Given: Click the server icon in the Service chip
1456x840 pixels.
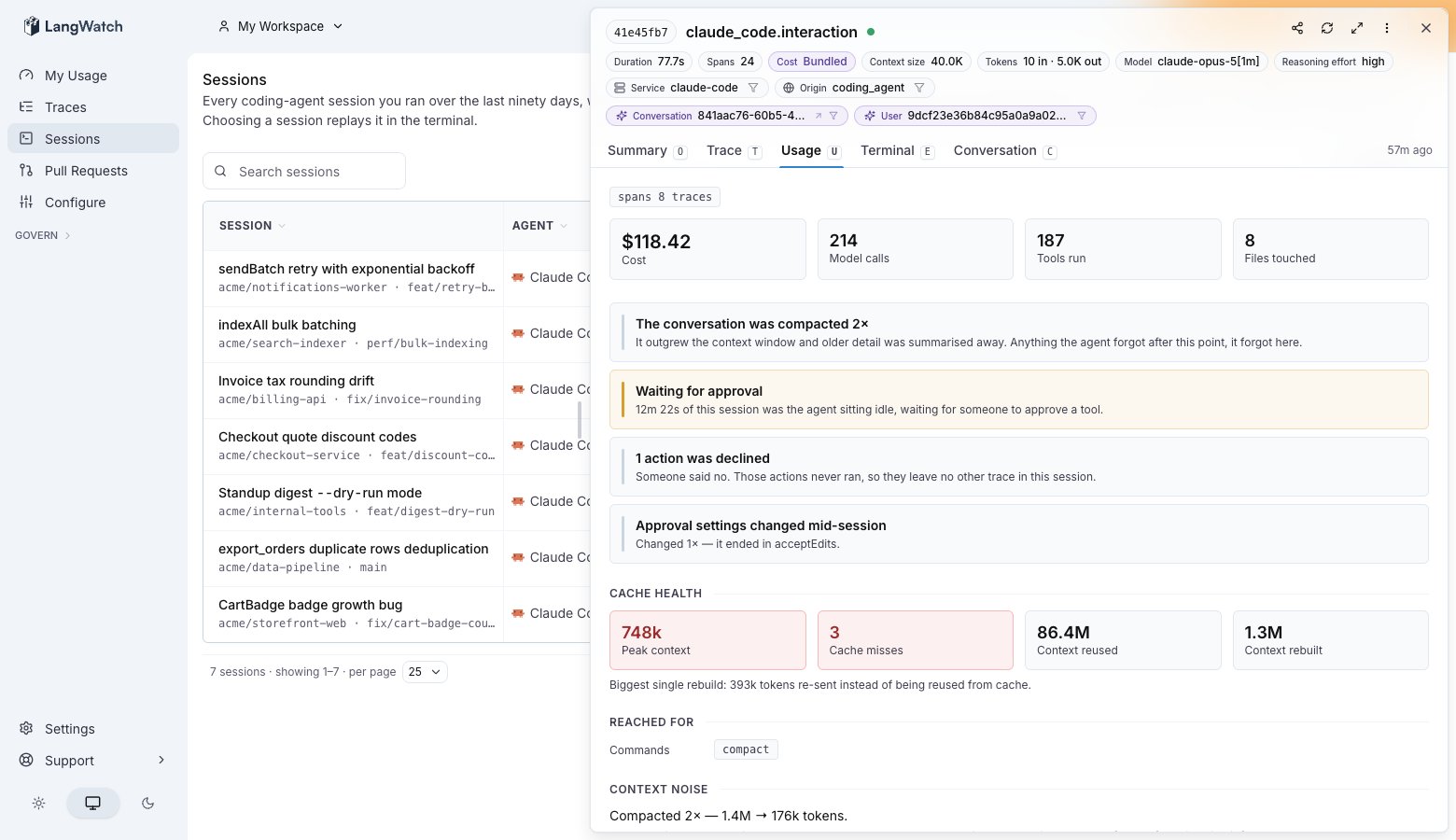Looking at the screenshot, I should pos(620,88).
